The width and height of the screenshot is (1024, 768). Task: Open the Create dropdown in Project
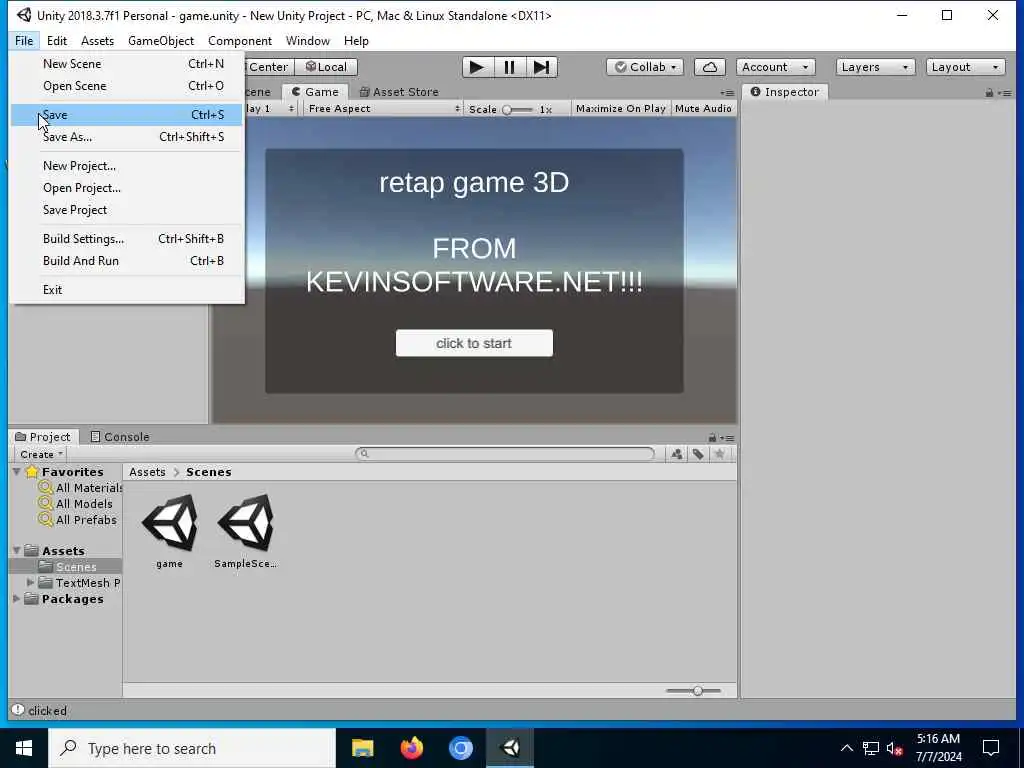(x=40, y=455)
